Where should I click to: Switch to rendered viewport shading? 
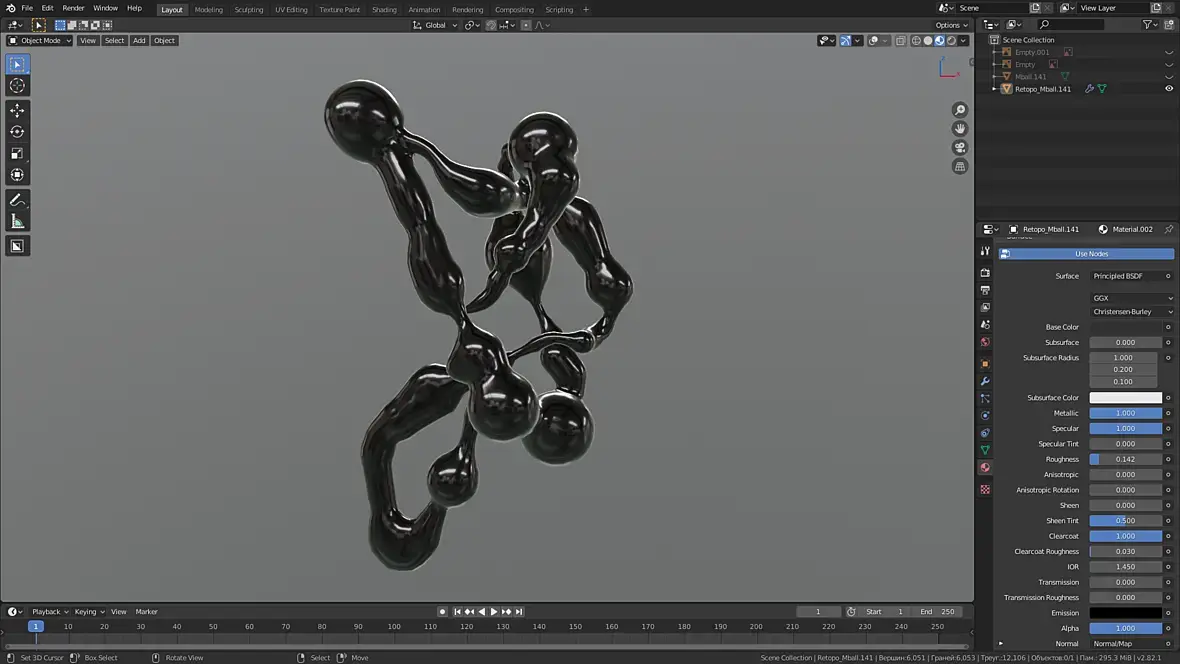(x=952, y=41)
